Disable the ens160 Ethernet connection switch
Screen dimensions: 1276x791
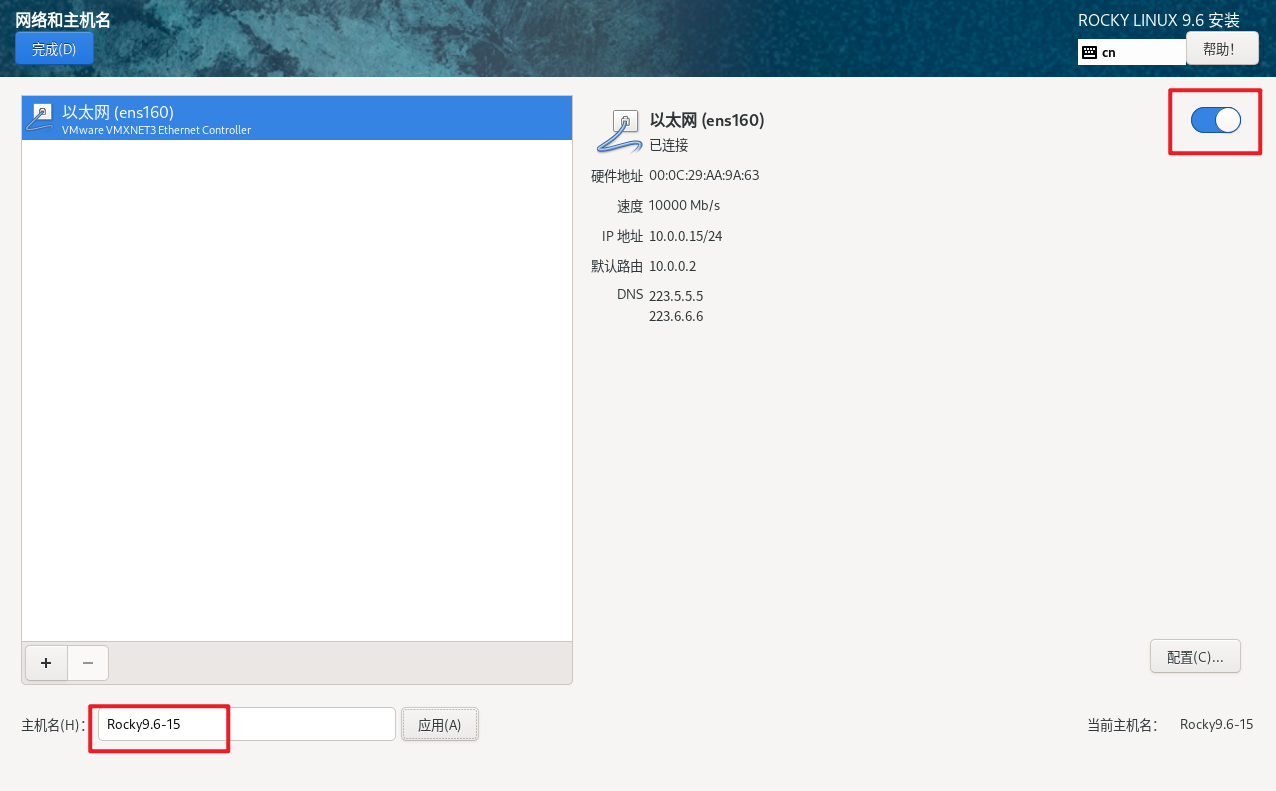pos(1215,121)
